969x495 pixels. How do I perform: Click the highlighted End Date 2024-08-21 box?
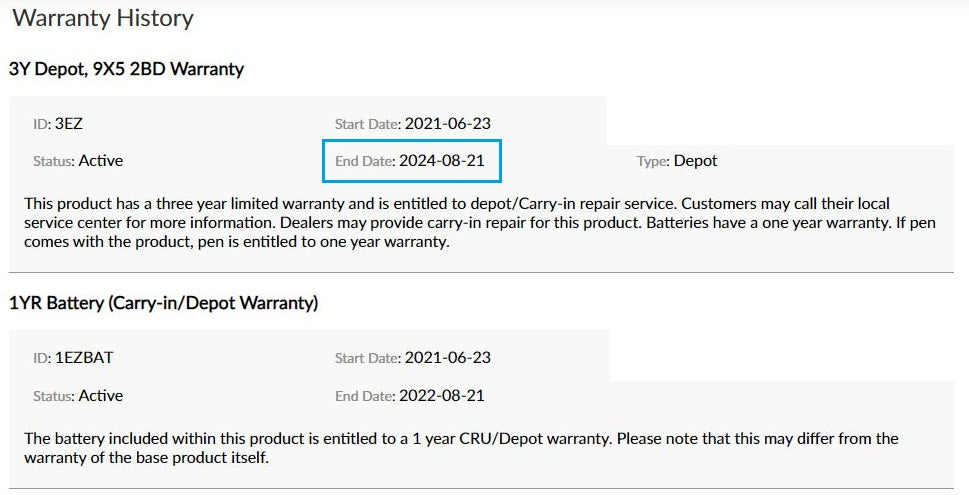click(411, 161)
